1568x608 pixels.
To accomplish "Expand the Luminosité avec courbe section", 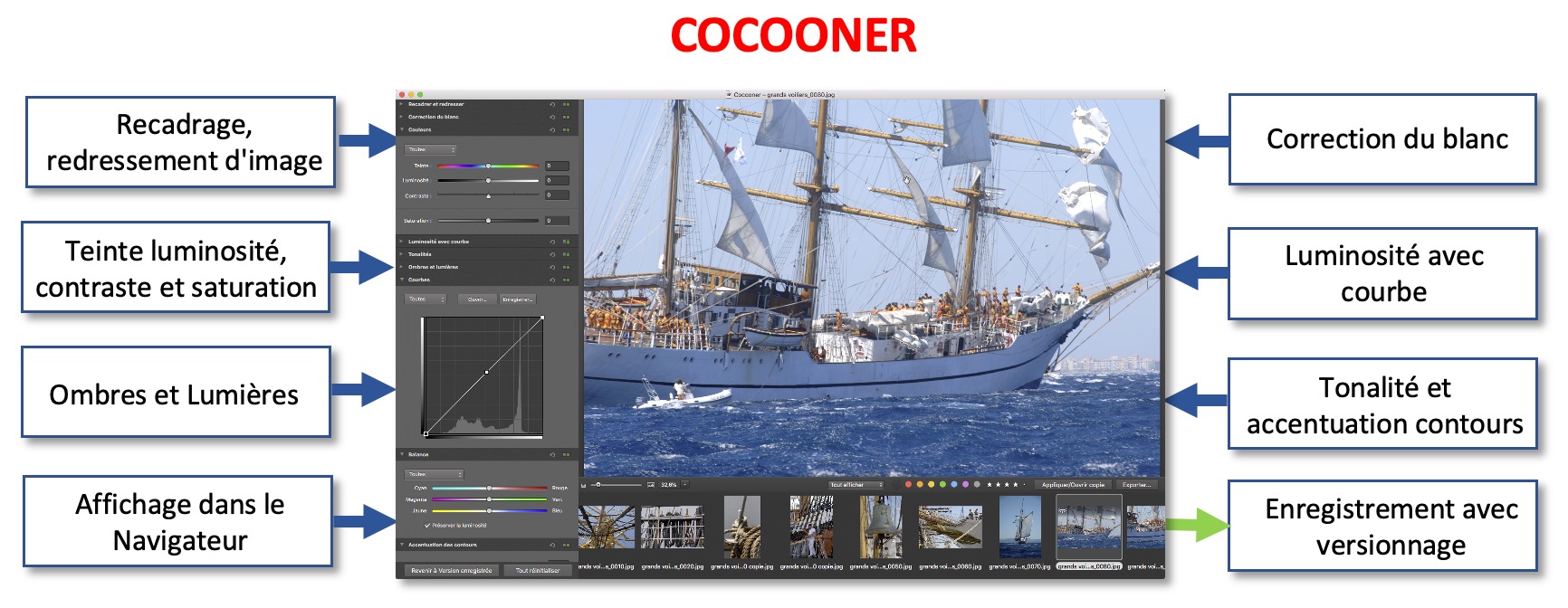I will [401, 242].
